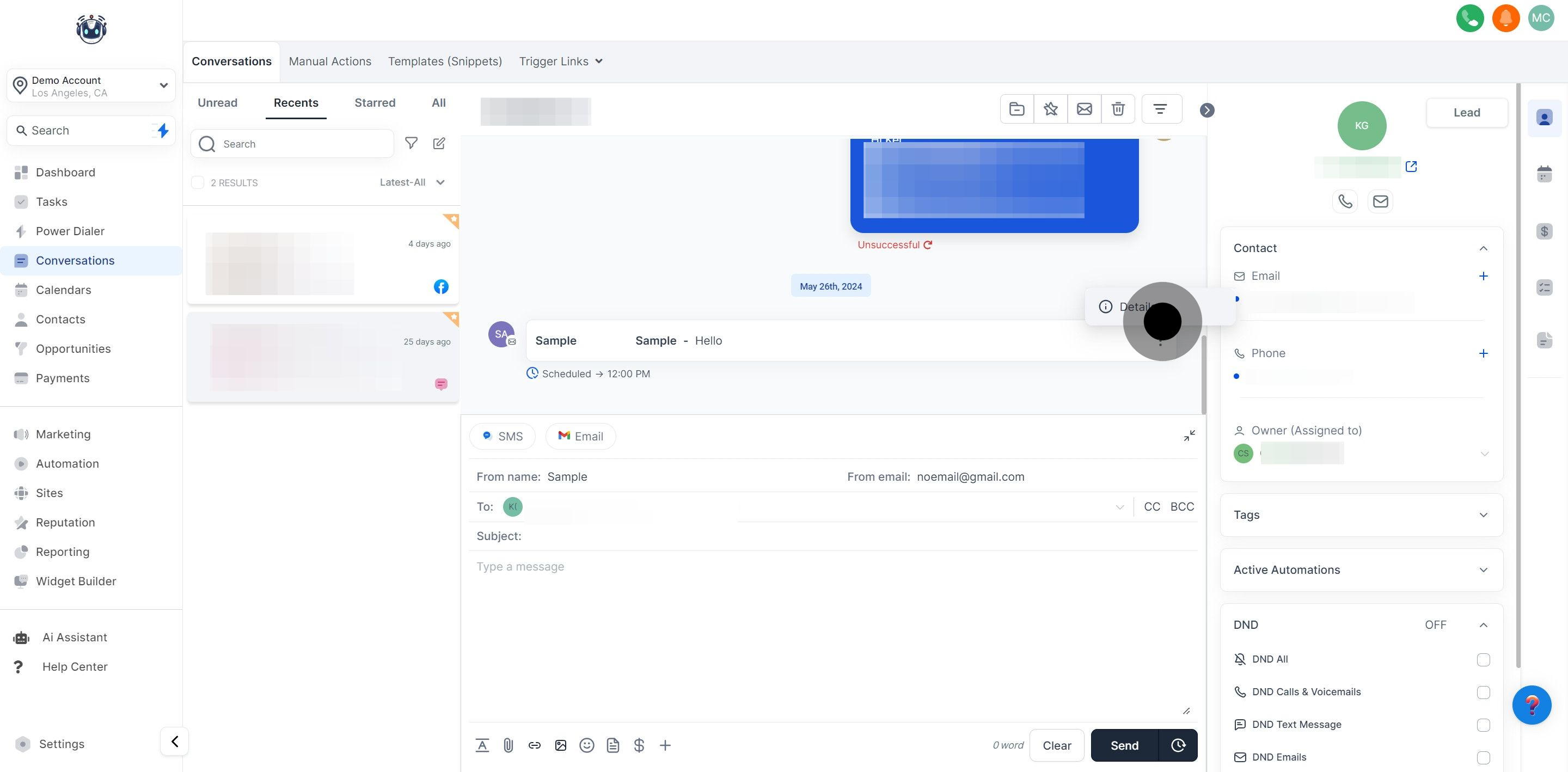Screen dimensions: 1568x772
Task: Open the filter funnel in conversation list
Action: pyautogui.click(x=412, y=144)
